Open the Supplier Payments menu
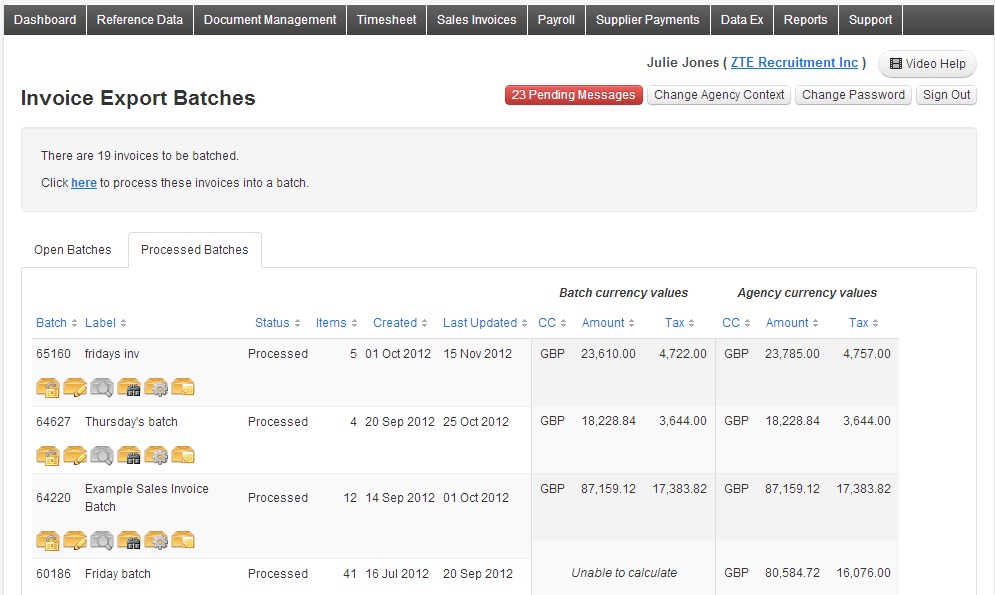The image size is (995, 595). tap(647, 20)
